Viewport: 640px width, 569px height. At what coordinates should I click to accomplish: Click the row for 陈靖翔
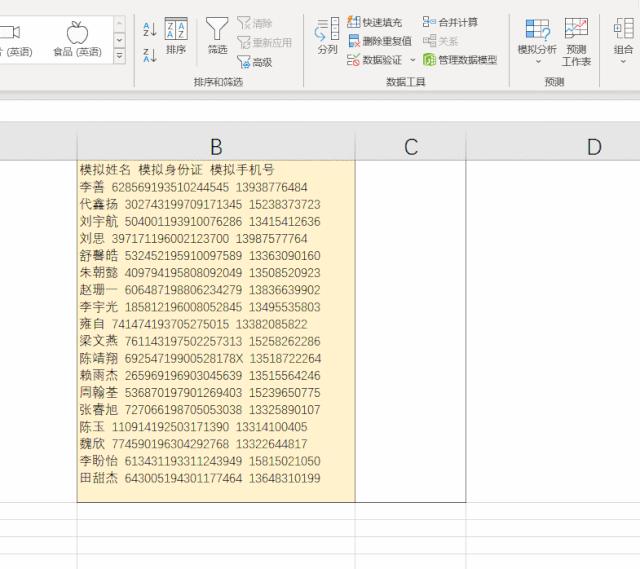click(x=200, y=358)
